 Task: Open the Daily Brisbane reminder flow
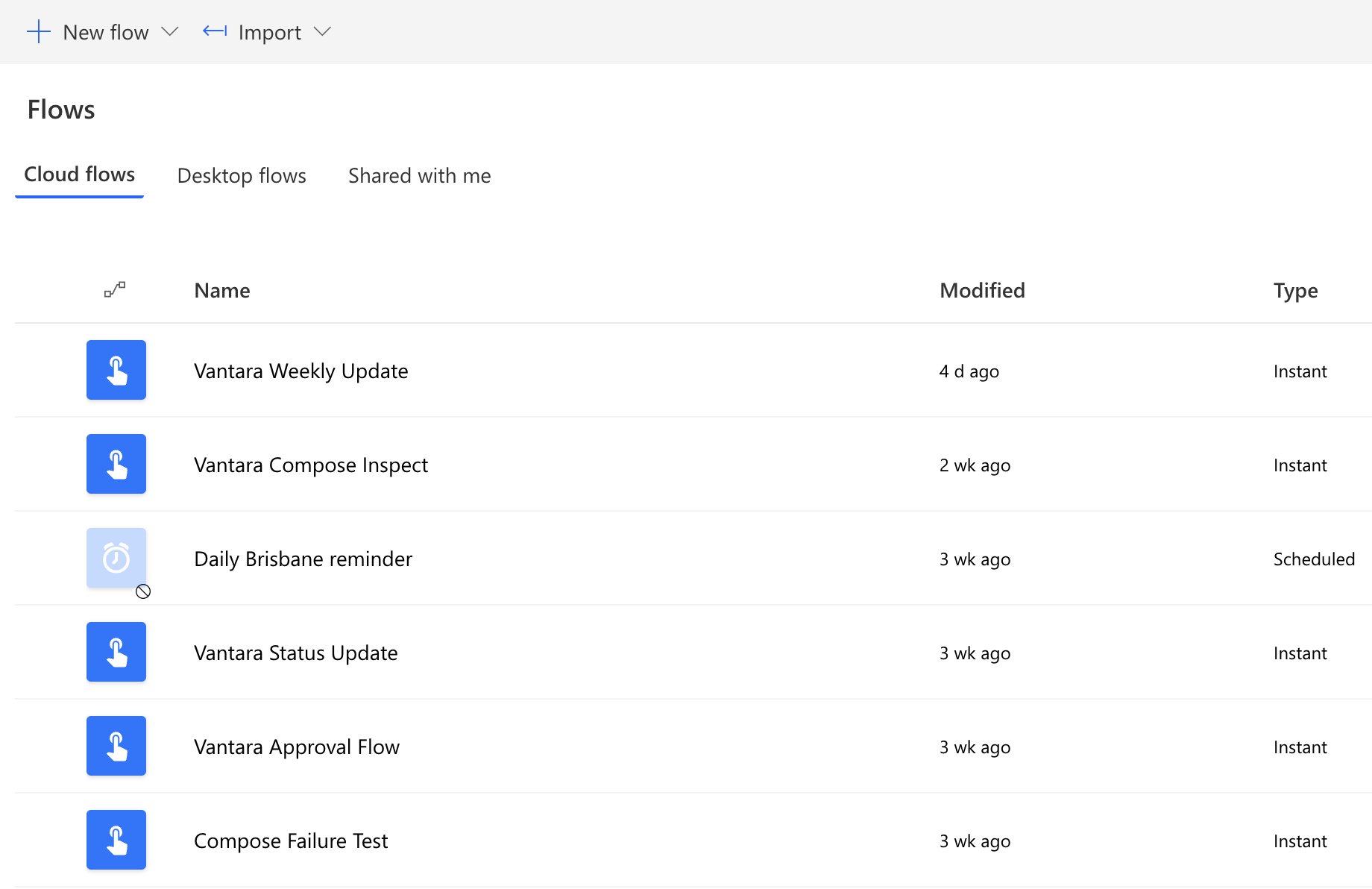(303, 559)
